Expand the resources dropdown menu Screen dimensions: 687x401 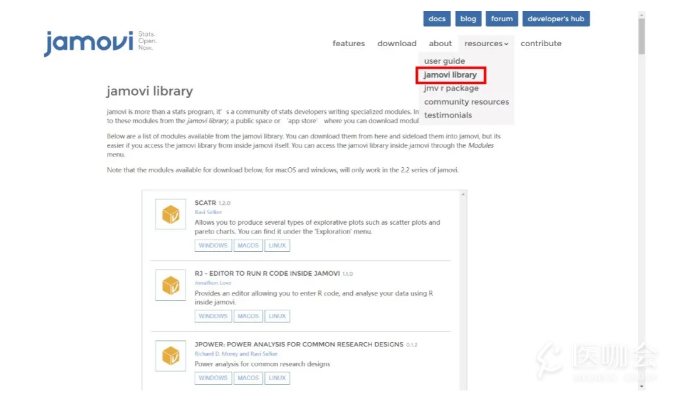click(486, 44)
